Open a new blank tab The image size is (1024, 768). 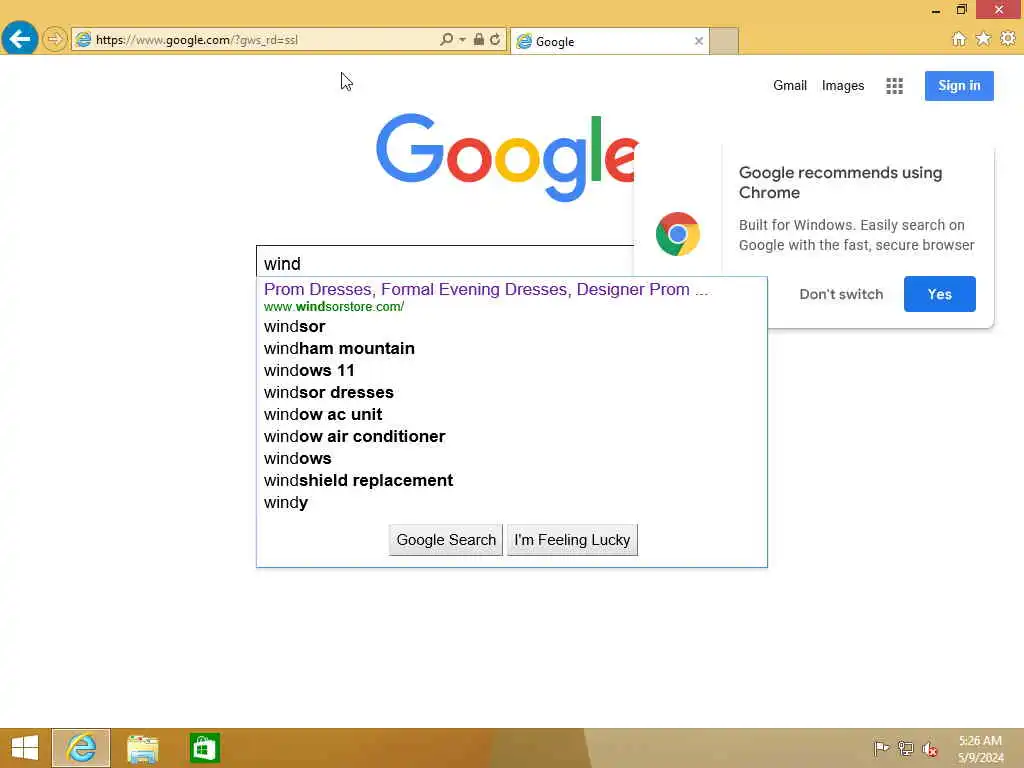coord(724,41)
